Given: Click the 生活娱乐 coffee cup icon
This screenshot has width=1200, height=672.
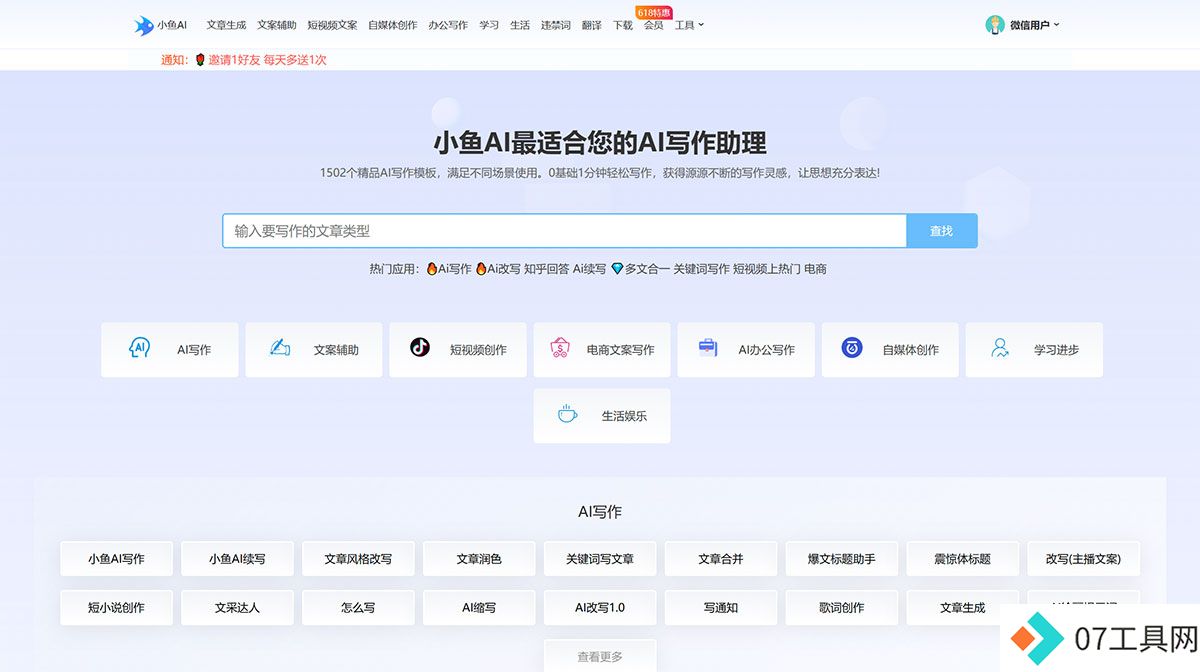Looking at the screenshot, I should [x=567, y=414].
